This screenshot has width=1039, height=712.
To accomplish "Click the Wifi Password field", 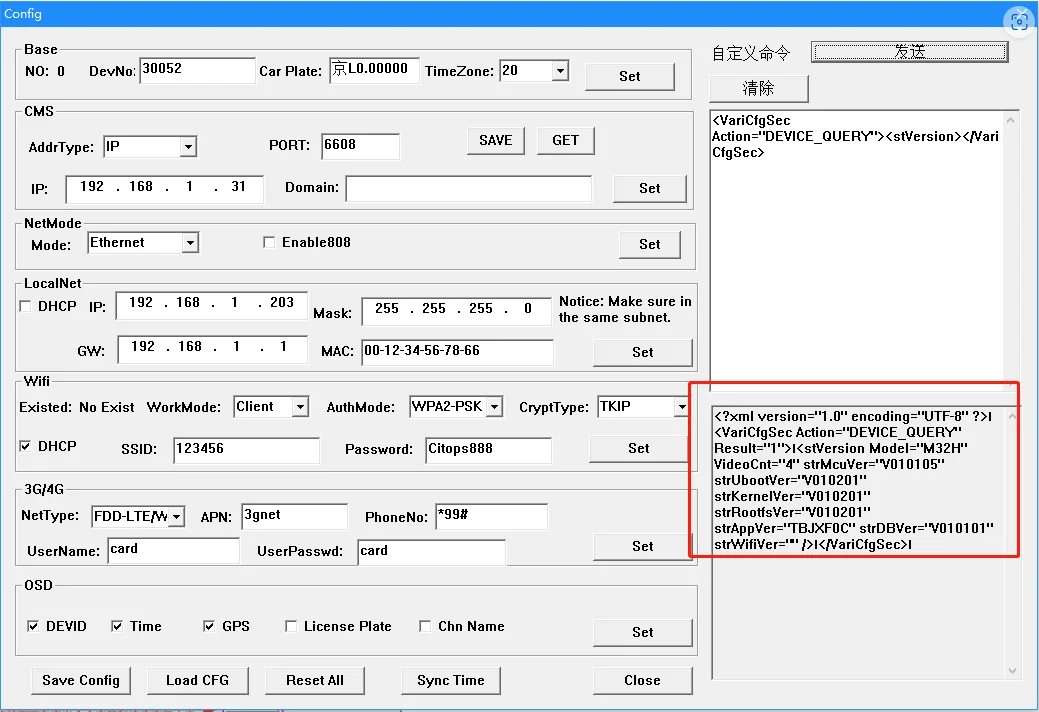I will [488, 450].
